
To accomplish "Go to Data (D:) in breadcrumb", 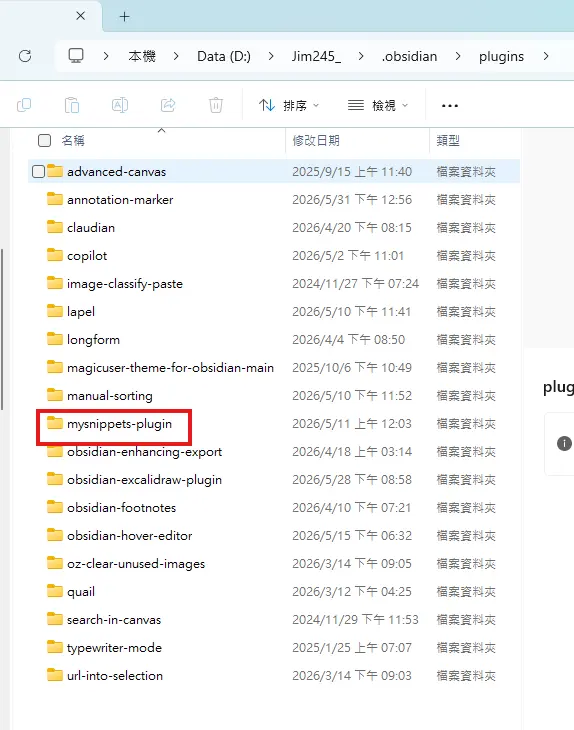I will click(x=224, y=56).
